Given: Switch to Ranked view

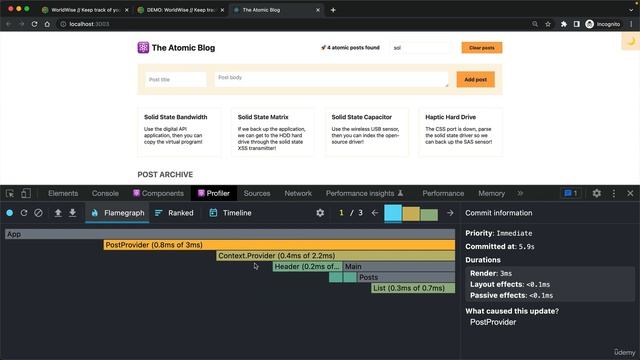Looking at the screenshot, I should 174,213.
